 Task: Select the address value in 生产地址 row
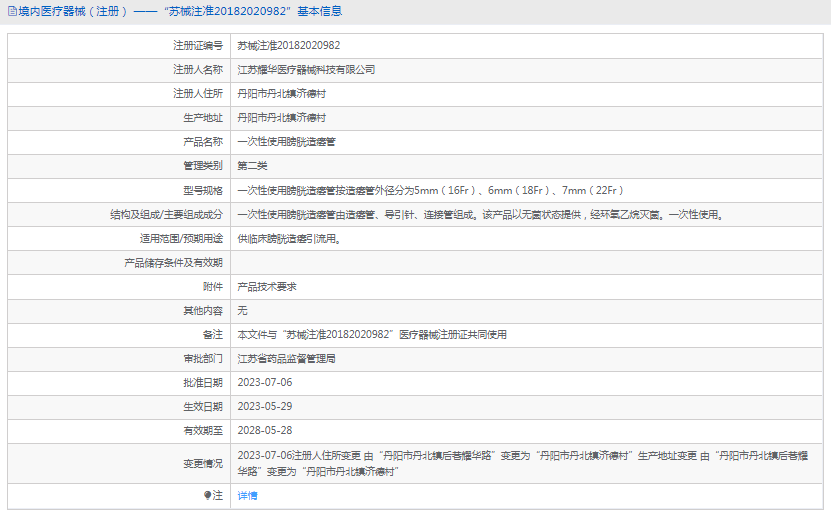(x=281, y=118)
